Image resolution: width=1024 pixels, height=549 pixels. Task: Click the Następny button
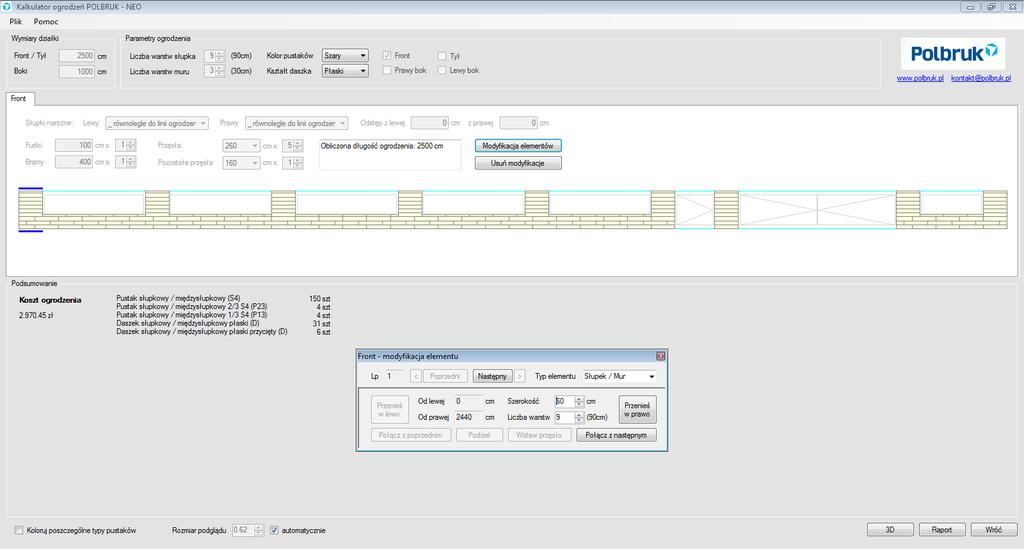[x=492, y=376]
